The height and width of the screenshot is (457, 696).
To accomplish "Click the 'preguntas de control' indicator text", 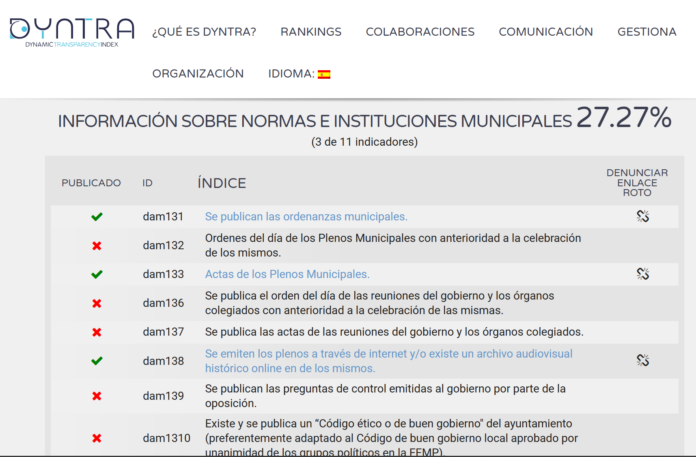I will click(x=385, y=396).
